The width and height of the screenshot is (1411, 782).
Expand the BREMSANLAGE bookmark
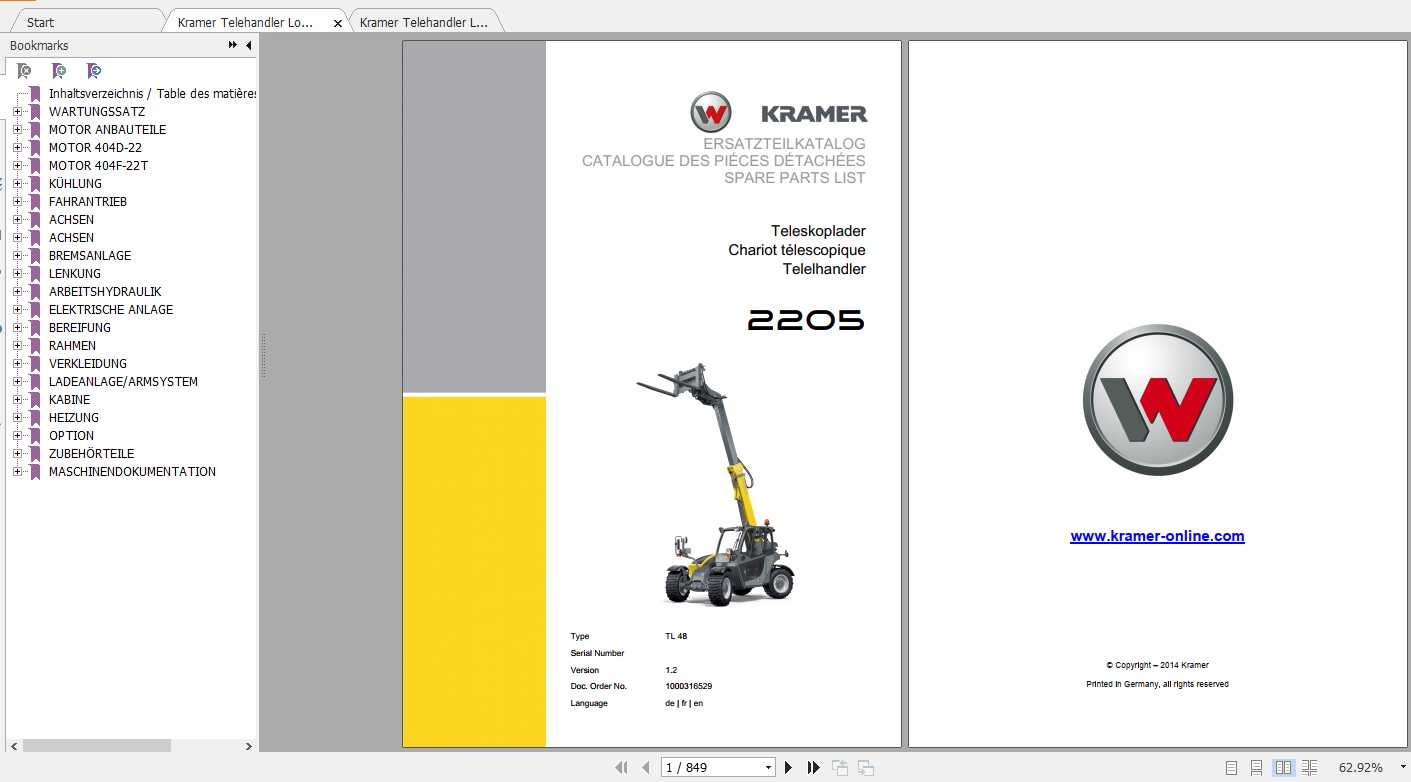coord(17,256)
